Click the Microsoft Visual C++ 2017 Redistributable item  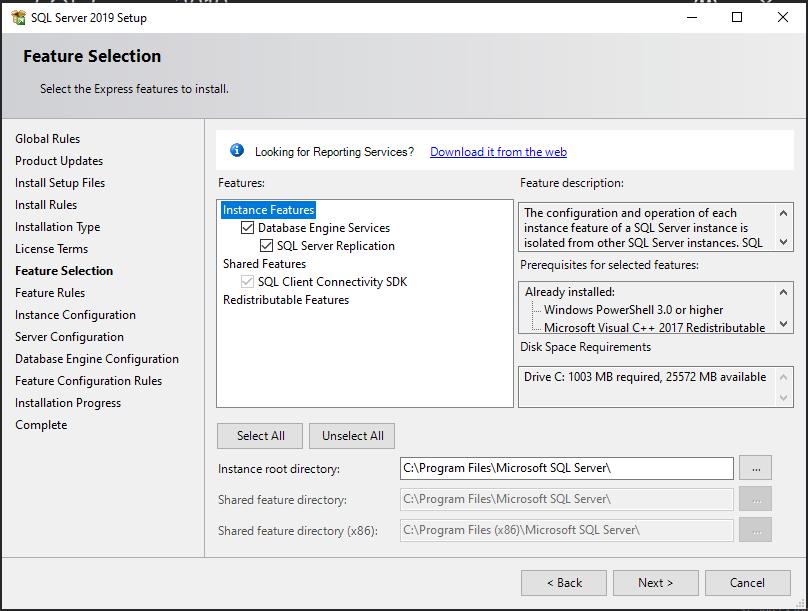click(654, 328)
